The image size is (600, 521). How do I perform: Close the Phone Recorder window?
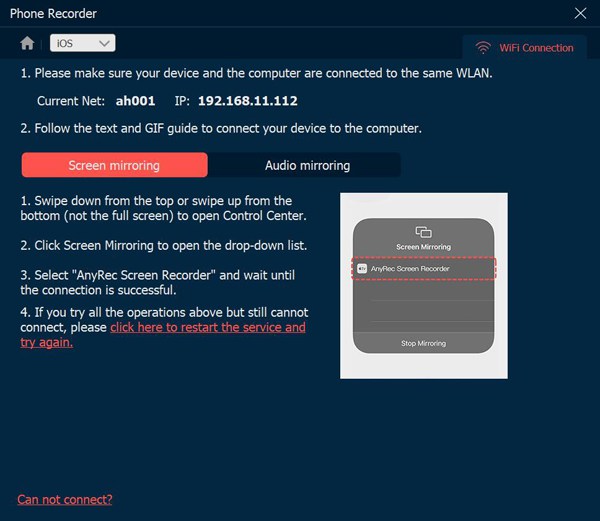coord(580,13)
